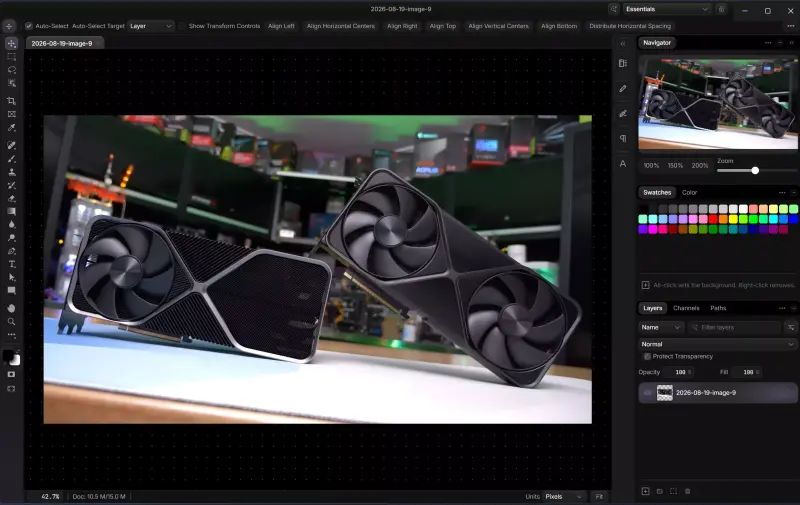Click Distribute Horizontal Spacing button

pyautogui.click(x=630, y=26)
